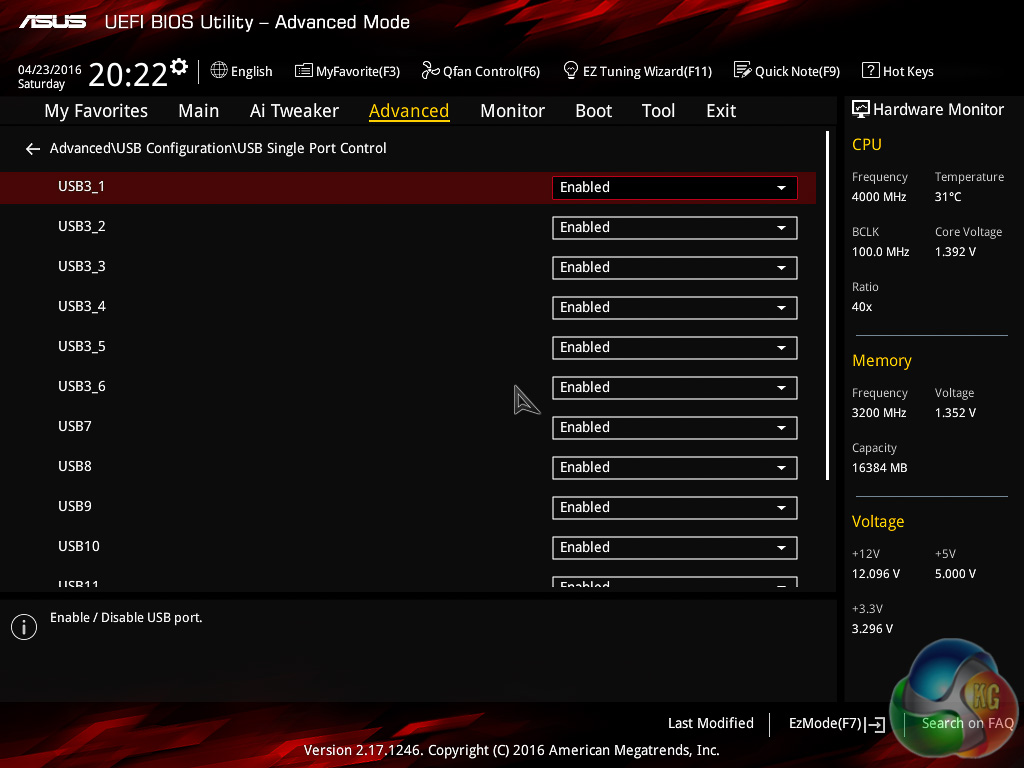Select the USB8 row label
Image resolution: width=1024 pixels, height=768 pixels.
coord(75,466)
